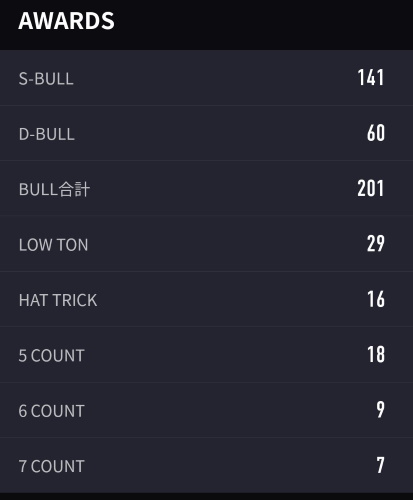Open the 5 COUNT award row
The width and height of the screenshot is (413, 500).
(206, 354)
